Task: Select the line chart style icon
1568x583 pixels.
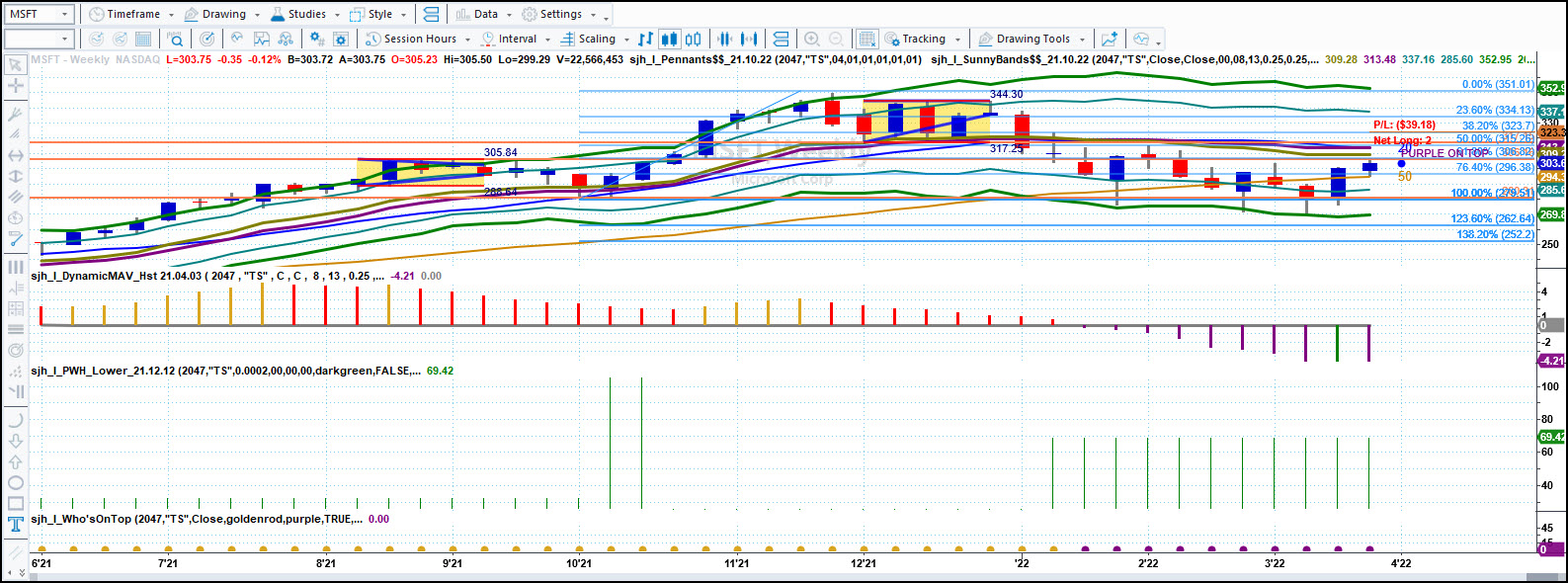Action: (x=645, y=39)
